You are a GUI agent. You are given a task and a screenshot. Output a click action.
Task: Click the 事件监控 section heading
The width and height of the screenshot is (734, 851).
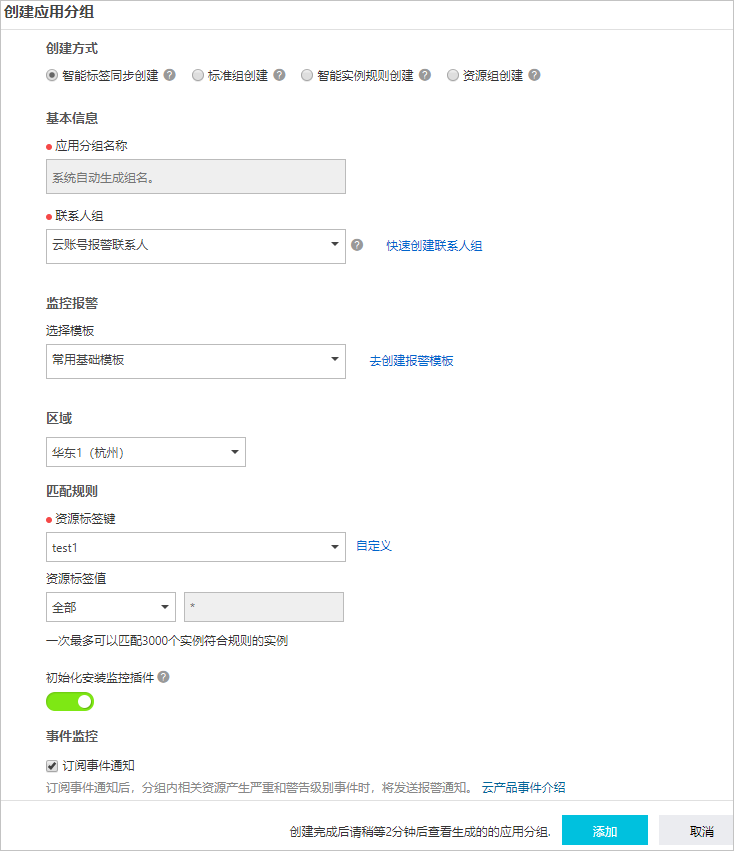(72, 736)
